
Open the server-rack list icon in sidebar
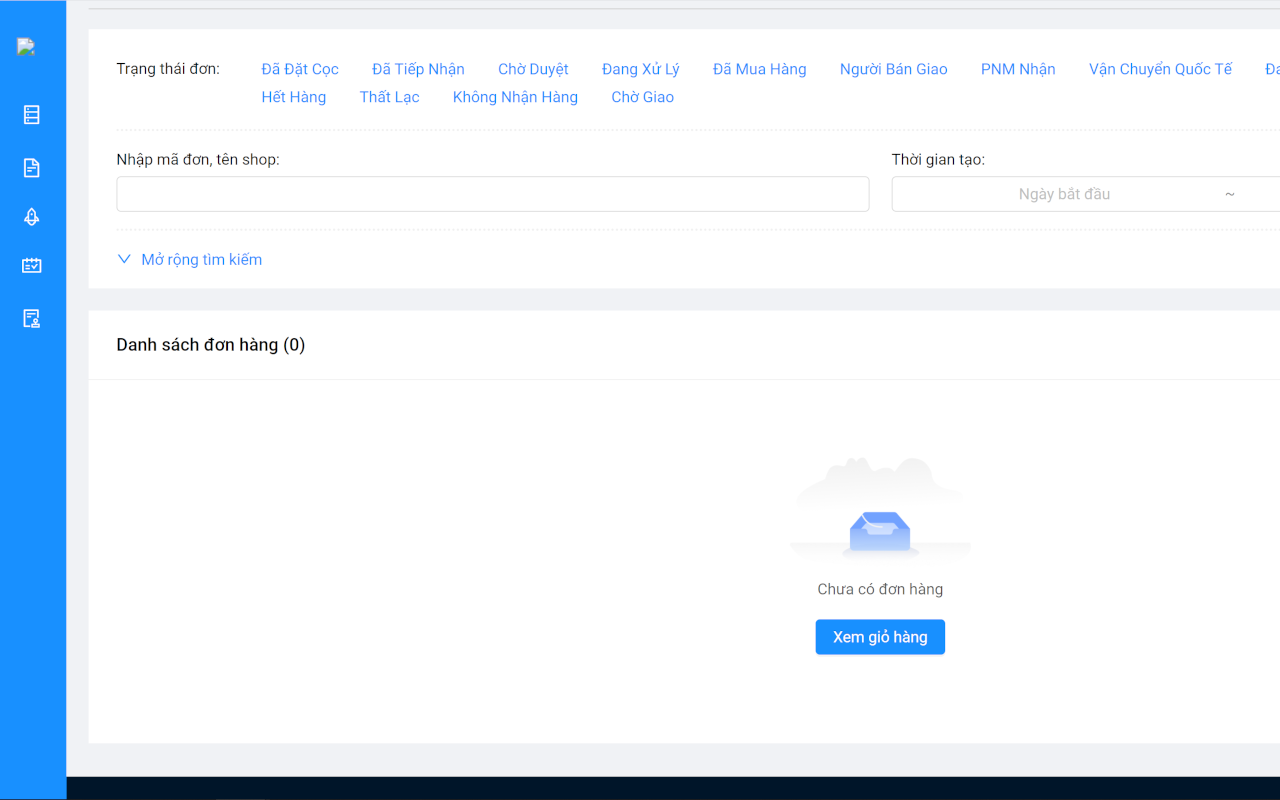click(32, 115)
